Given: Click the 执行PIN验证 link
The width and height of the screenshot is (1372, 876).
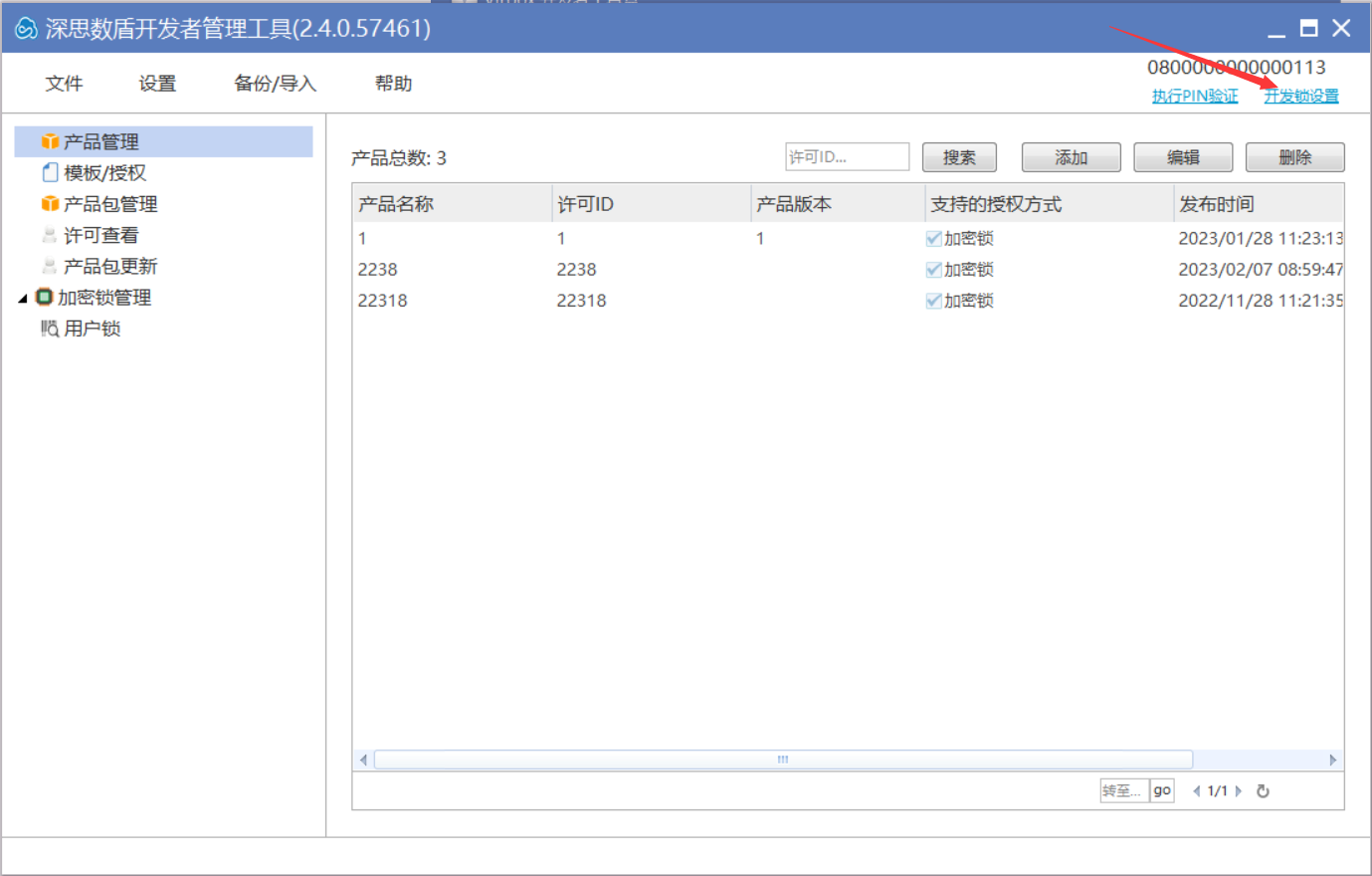Looking at the screenshot, I should click(x=1195, y=97).
